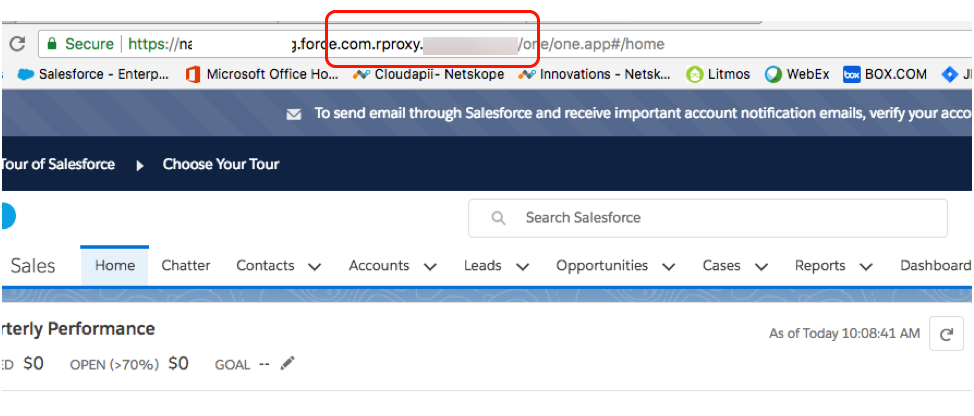Expand the Opportunities dropdown chevron
This screenshot has width=974, height=416.
point(668,267)
